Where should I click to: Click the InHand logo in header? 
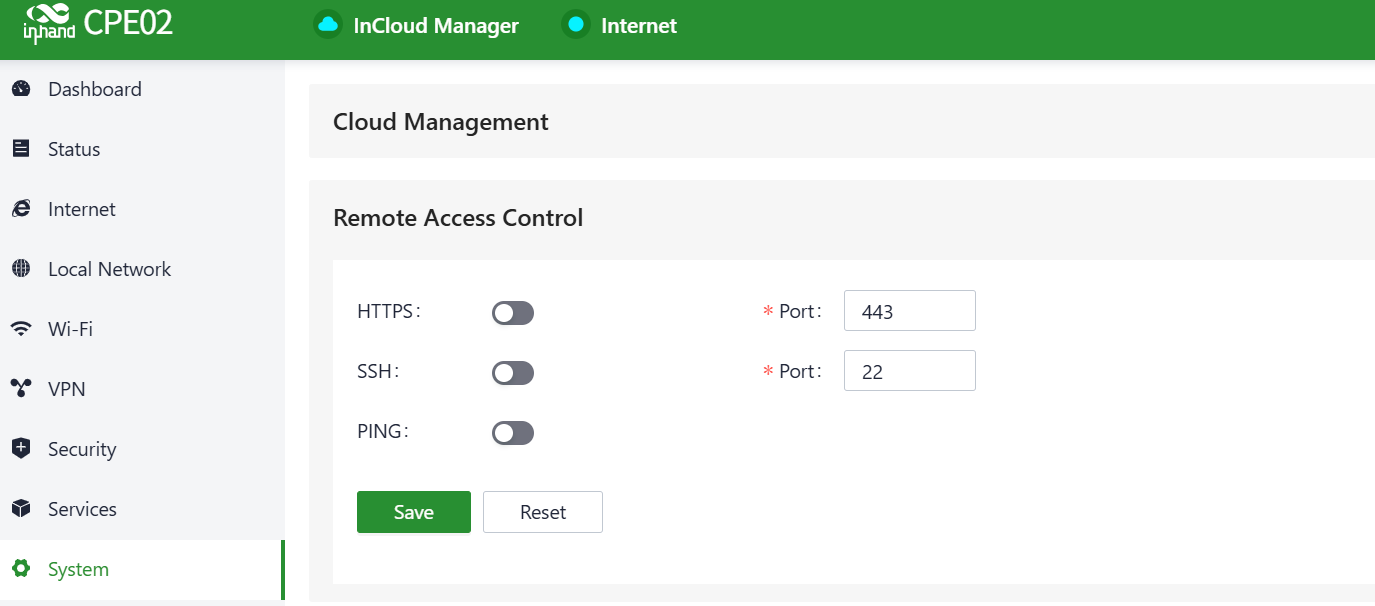[49, 26]
